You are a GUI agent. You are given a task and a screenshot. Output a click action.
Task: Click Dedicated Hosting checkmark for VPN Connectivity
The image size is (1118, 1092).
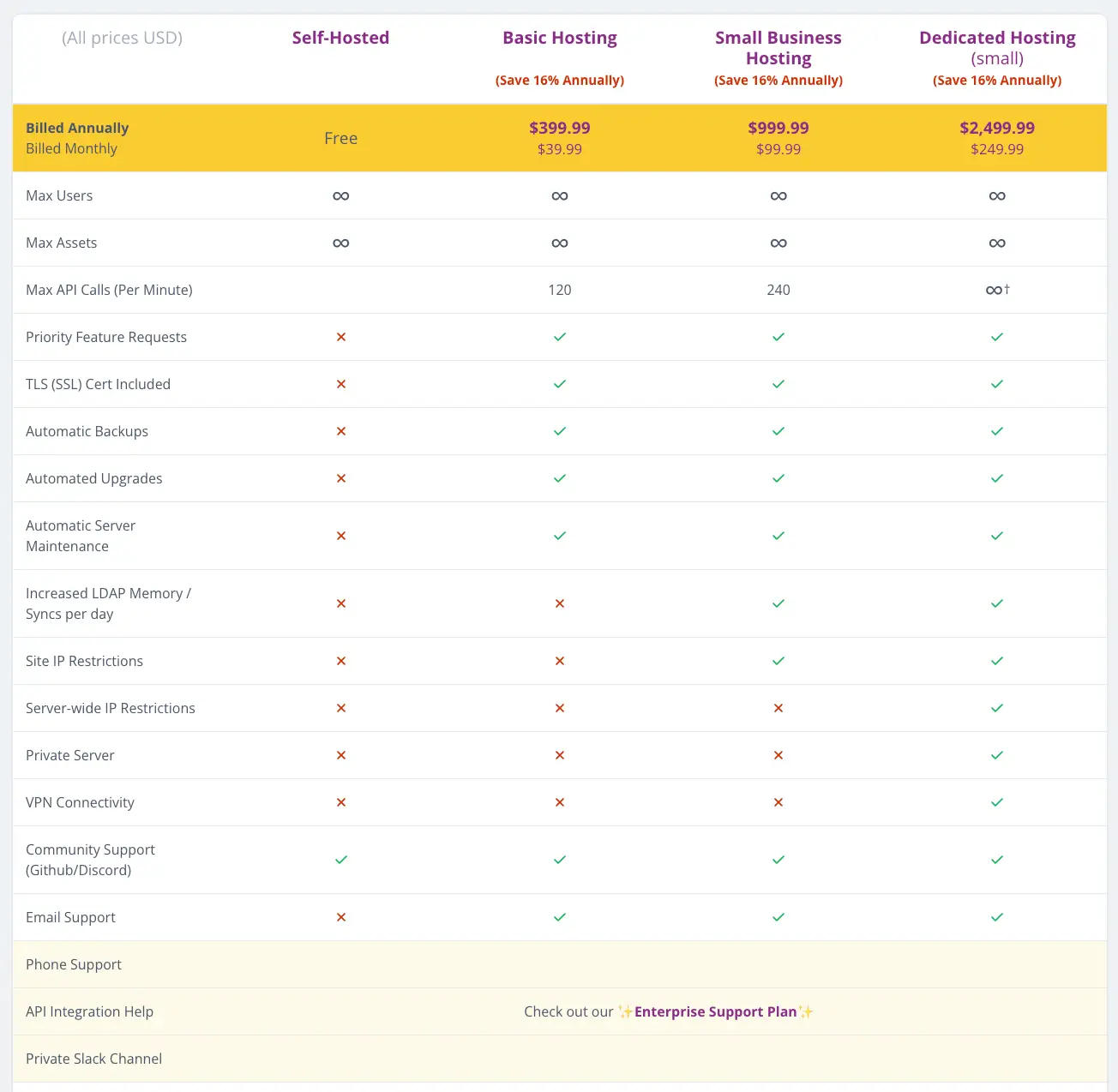coord(997,802)
